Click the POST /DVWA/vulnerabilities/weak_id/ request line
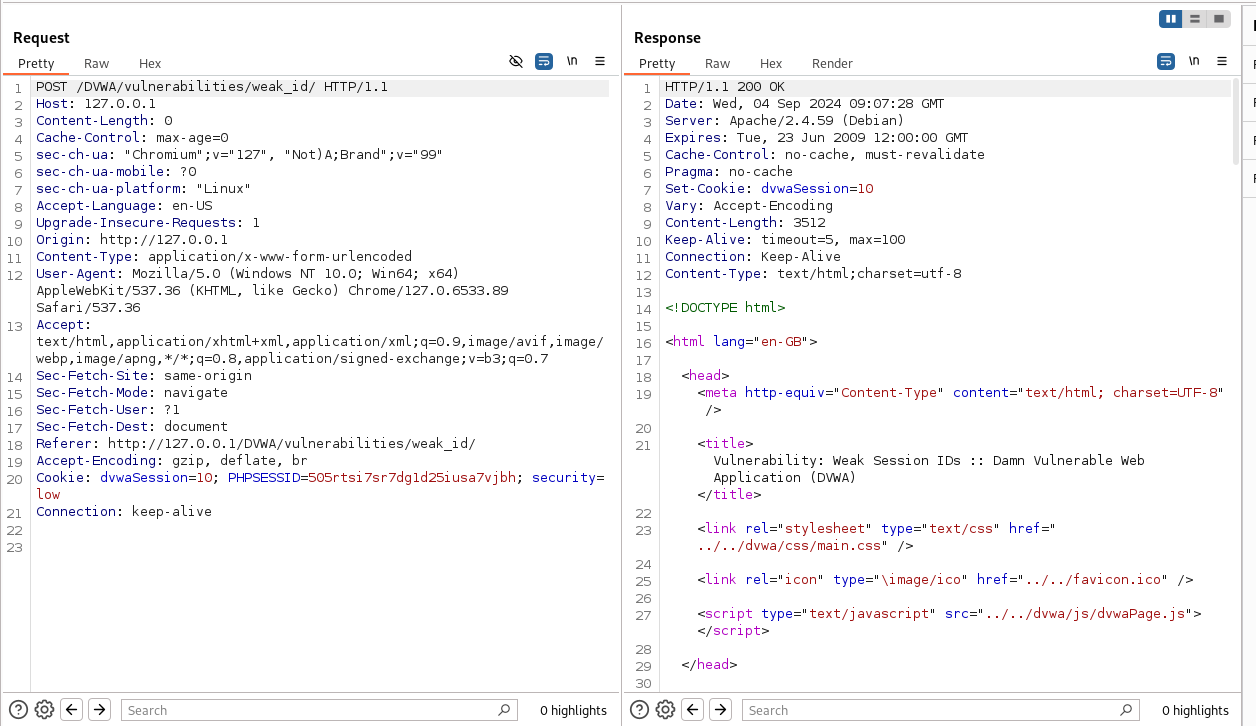 [x=212, y=87]
